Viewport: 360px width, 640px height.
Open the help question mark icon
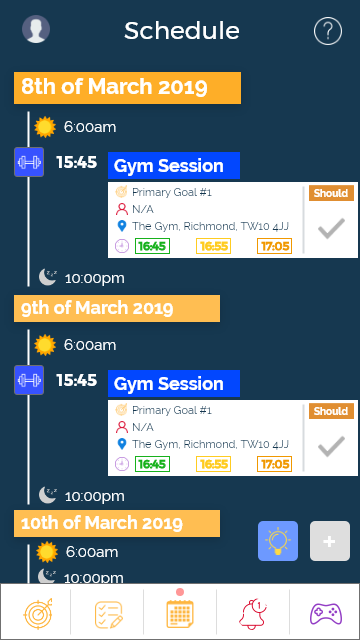coord(328,31)
